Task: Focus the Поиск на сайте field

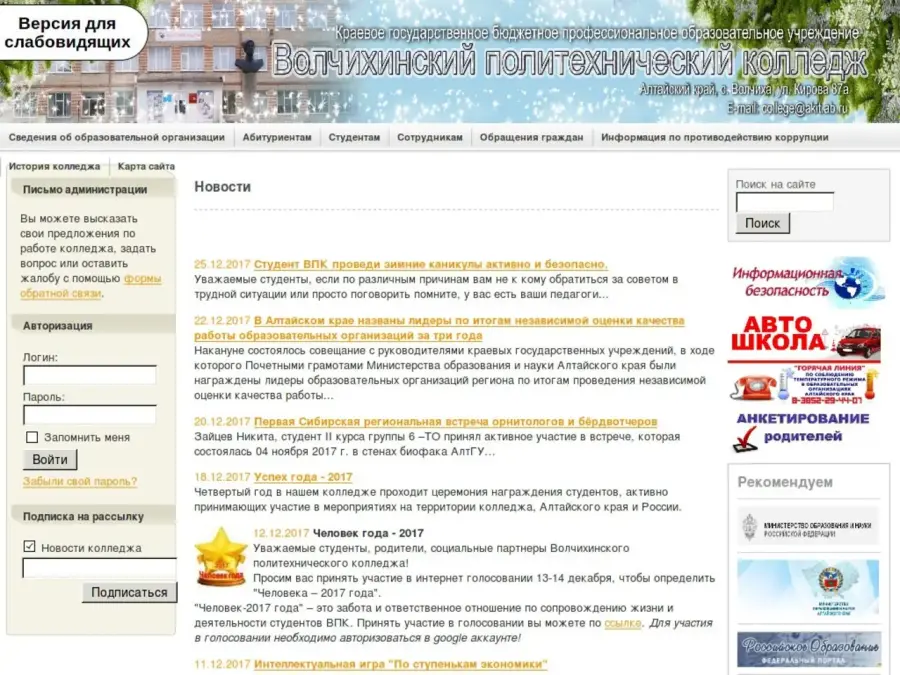Action: (x=785, y=202)
